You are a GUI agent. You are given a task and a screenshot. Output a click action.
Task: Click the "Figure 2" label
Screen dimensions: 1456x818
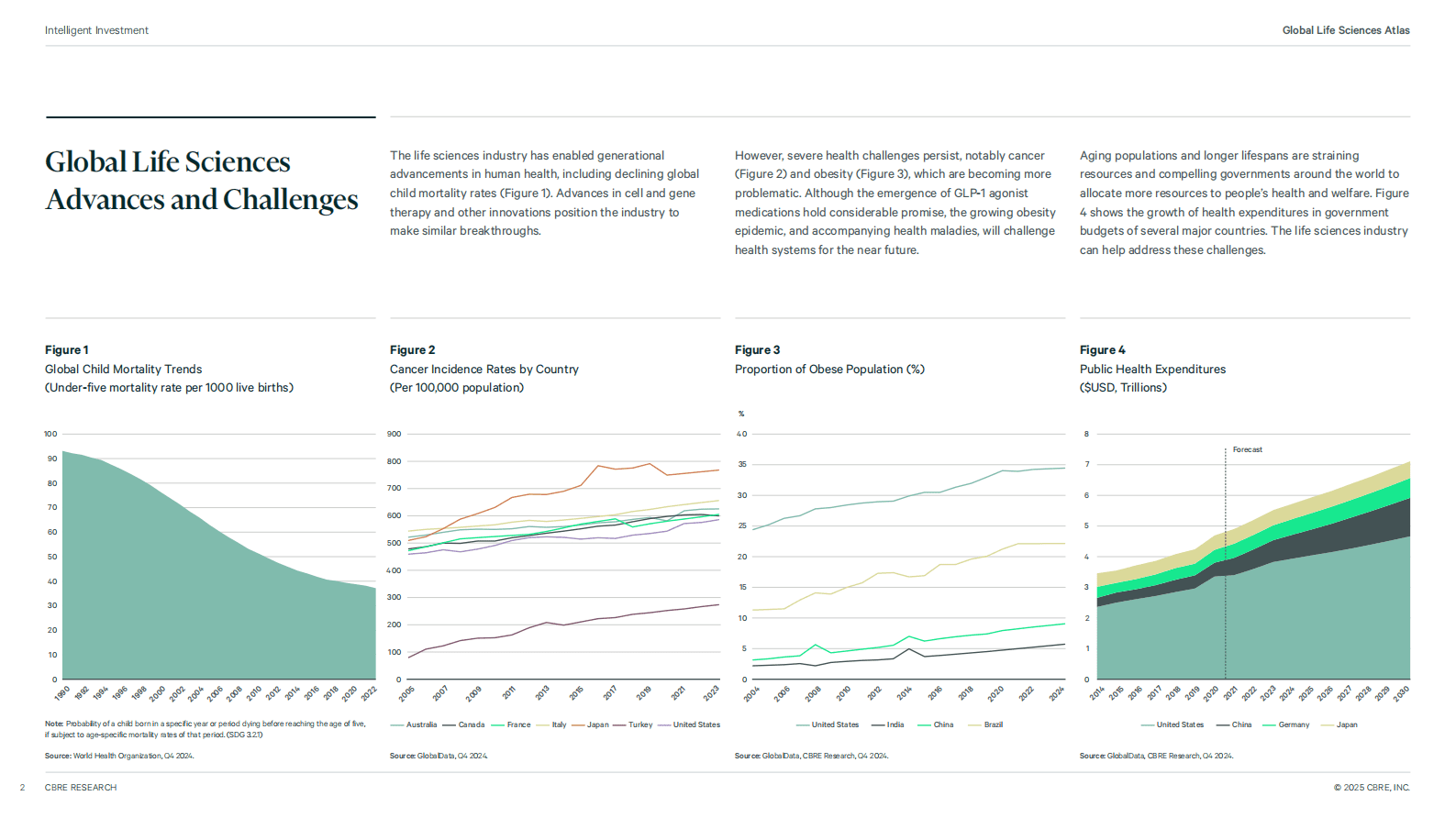tap(413, 350)
